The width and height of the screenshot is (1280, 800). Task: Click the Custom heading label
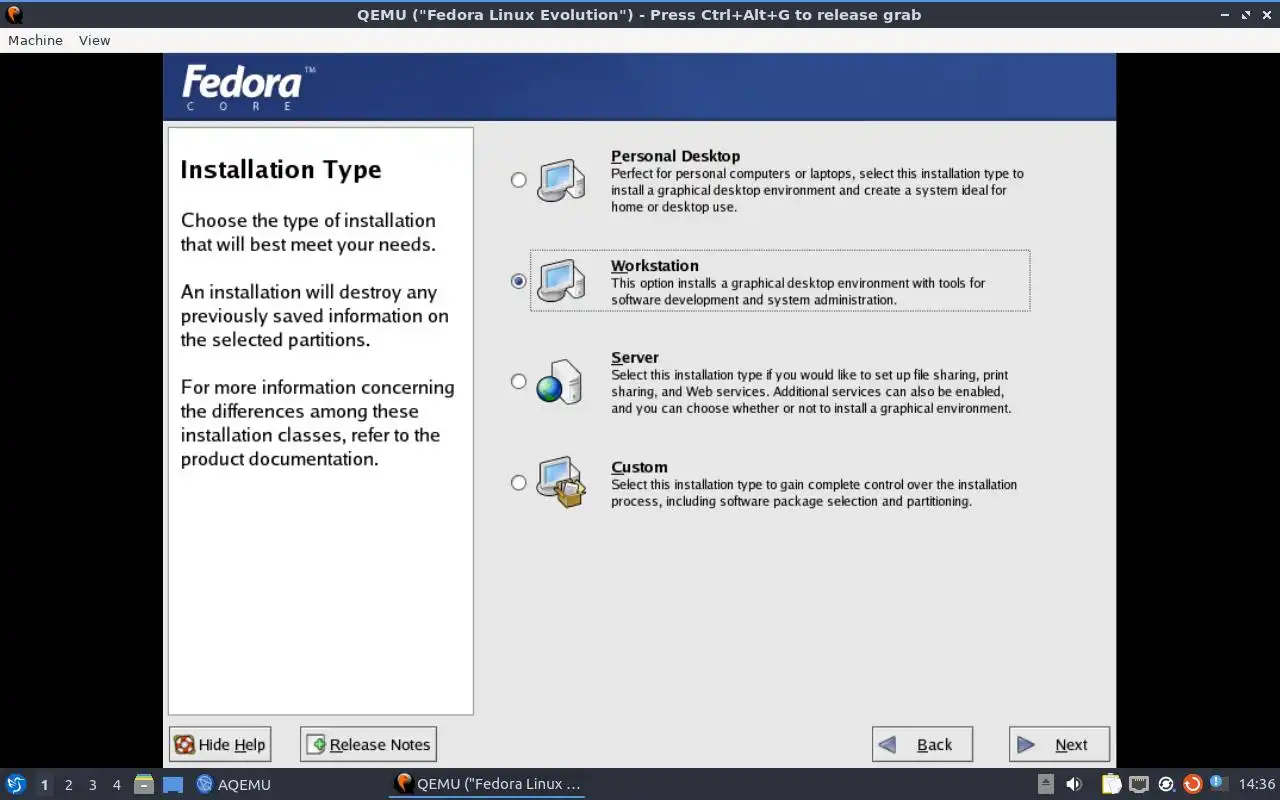pos(639,467)
